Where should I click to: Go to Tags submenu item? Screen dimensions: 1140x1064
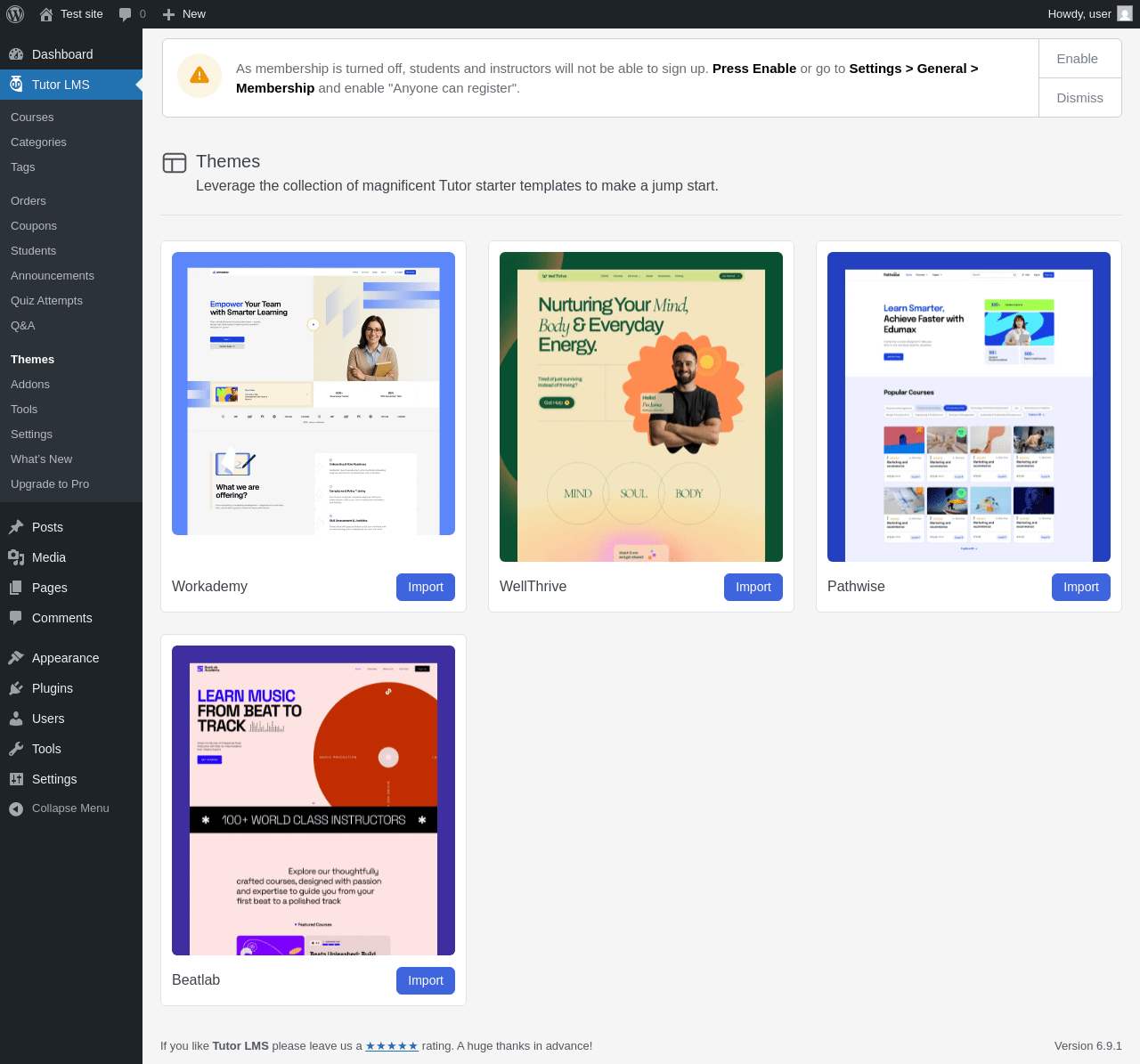point(23,167)
